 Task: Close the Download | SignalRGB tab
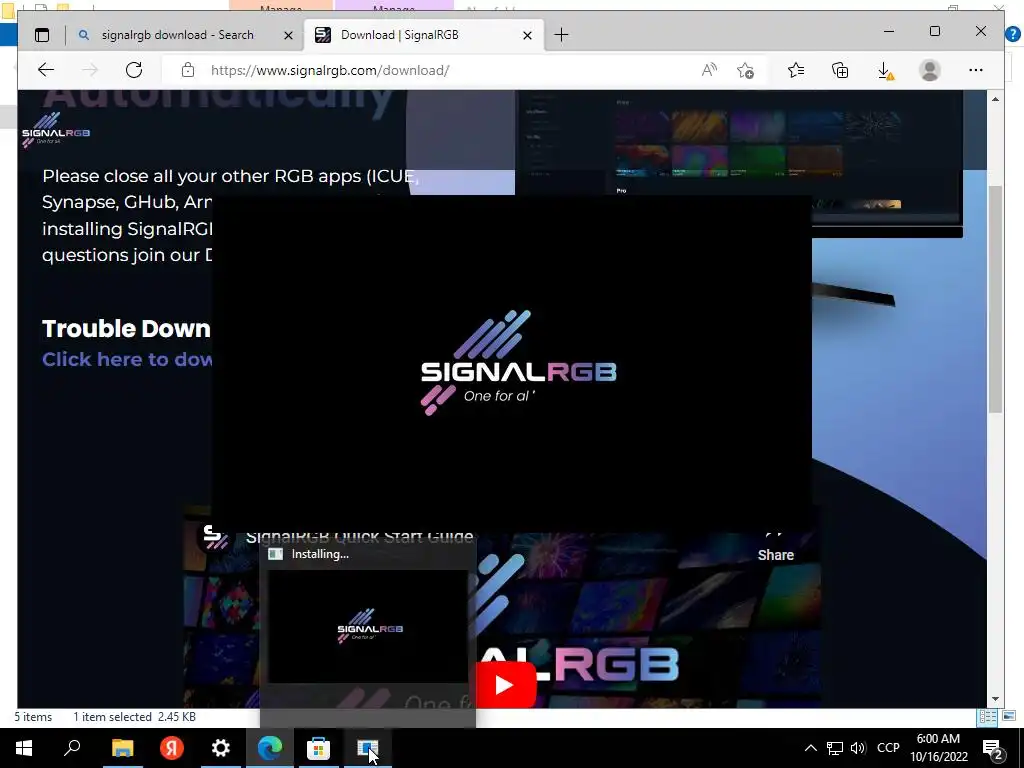(528, 35)
